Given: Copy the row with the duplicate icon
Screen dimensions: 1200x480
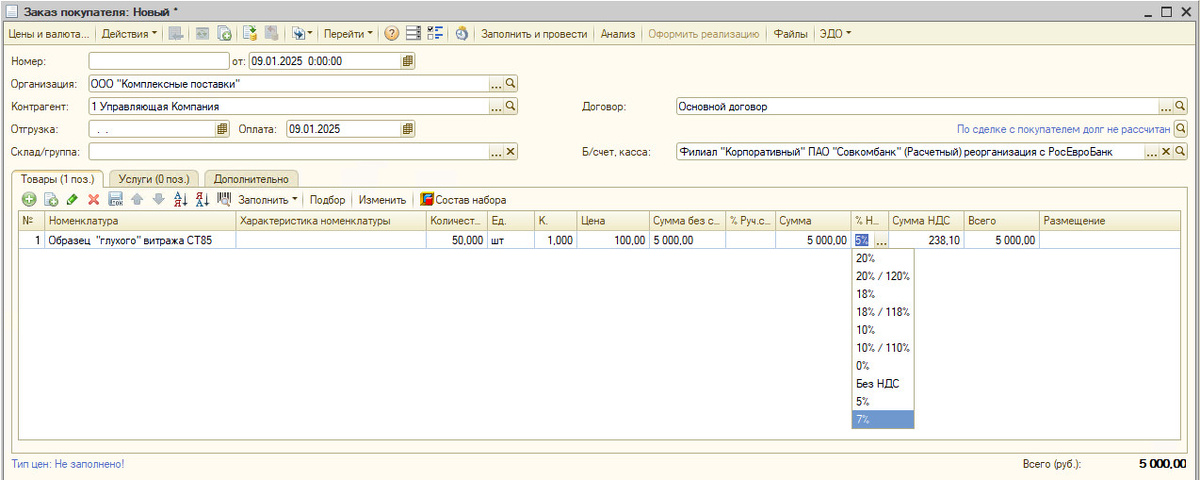Looking at the screenshot, I should (x=51, y=200).
